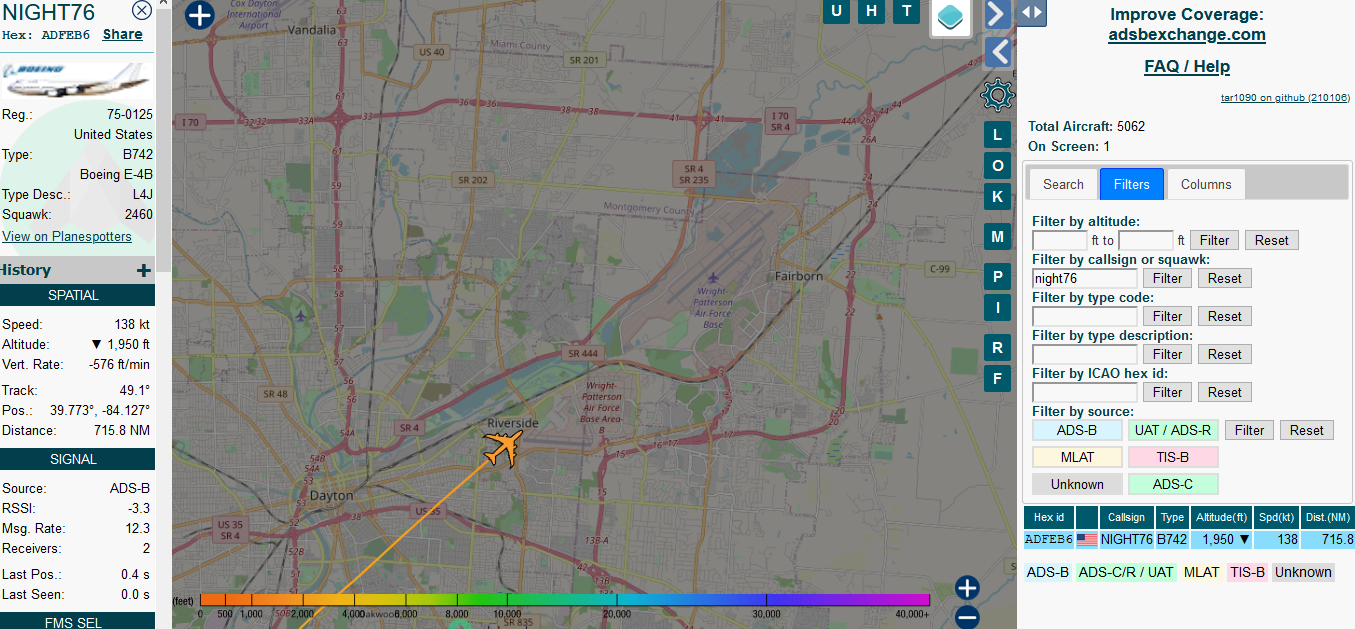Apply the callsign Filter button
The height and width of the screenshot is (629, 1355).
pyautogui.click(x=1168, y=278)
